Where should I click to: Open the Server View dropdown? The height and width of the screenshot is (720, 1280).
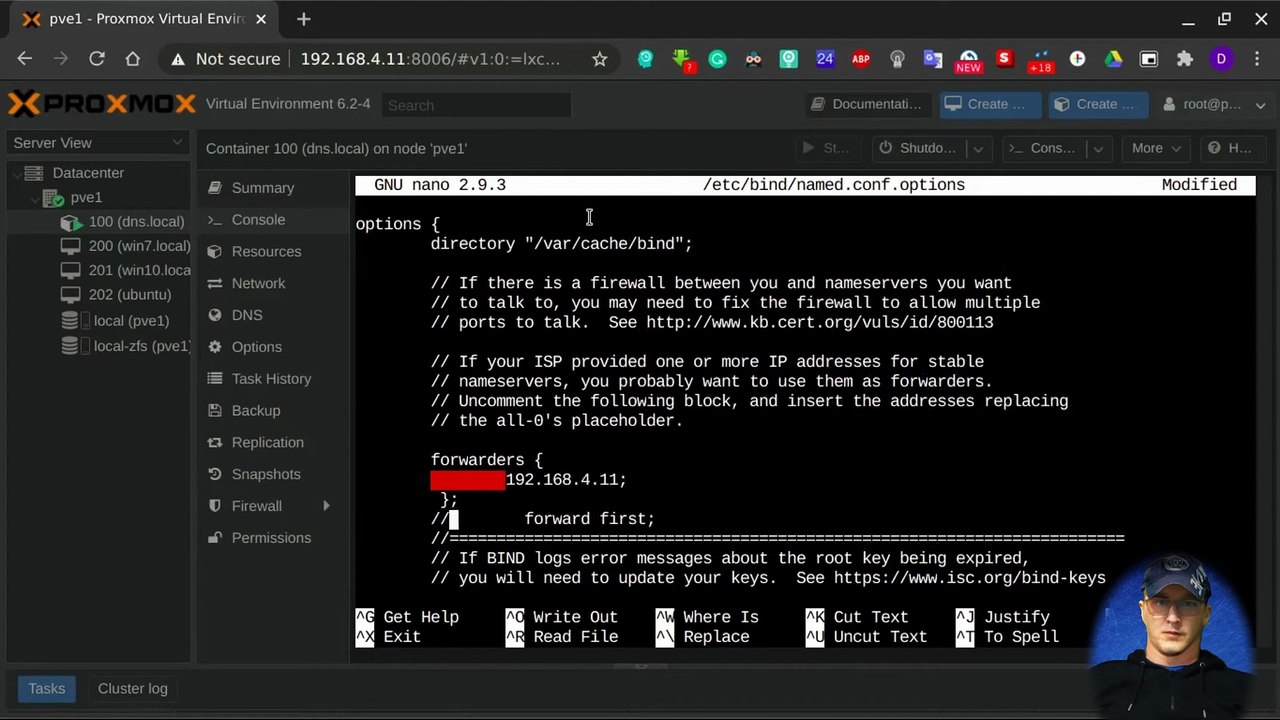tap(97, 143)
